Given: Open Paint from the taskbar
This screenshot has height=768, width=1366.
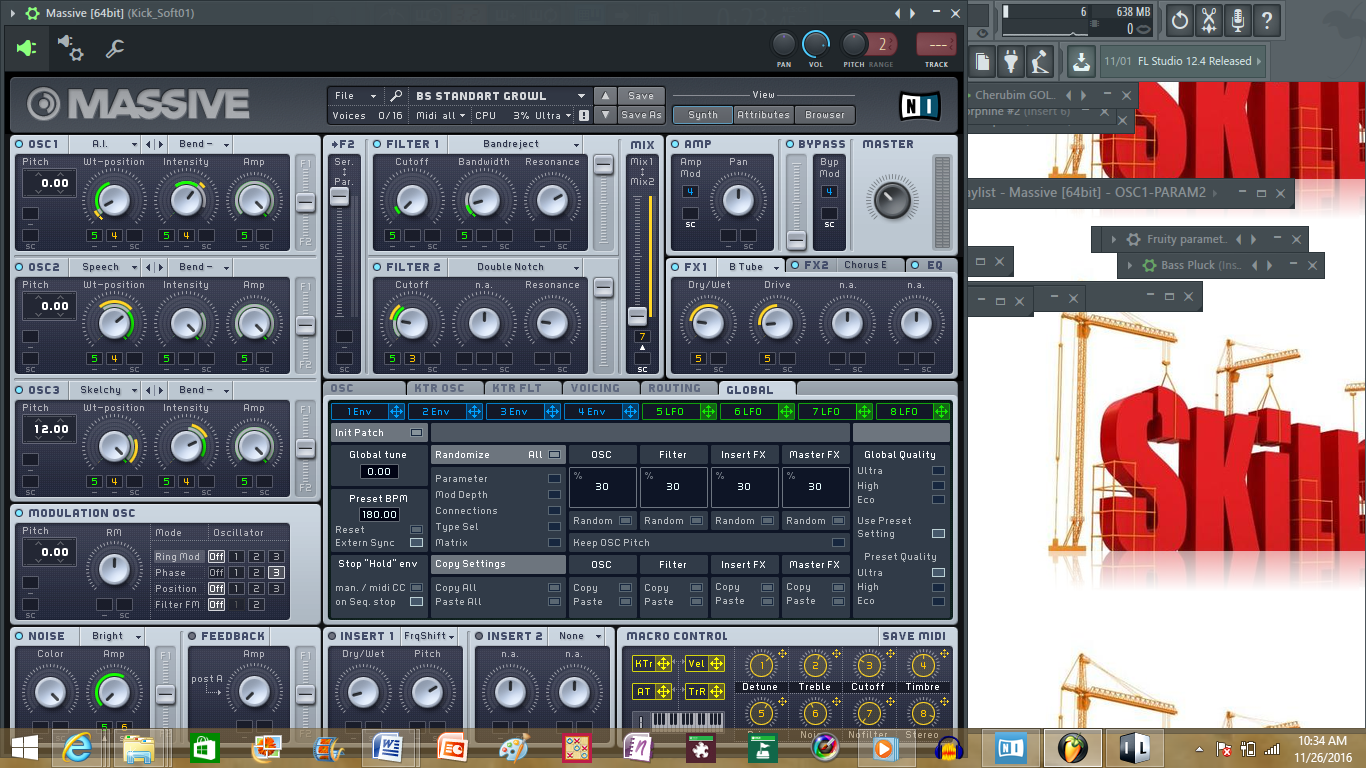Looking at the screenshot, I should [x=512, y=748].
